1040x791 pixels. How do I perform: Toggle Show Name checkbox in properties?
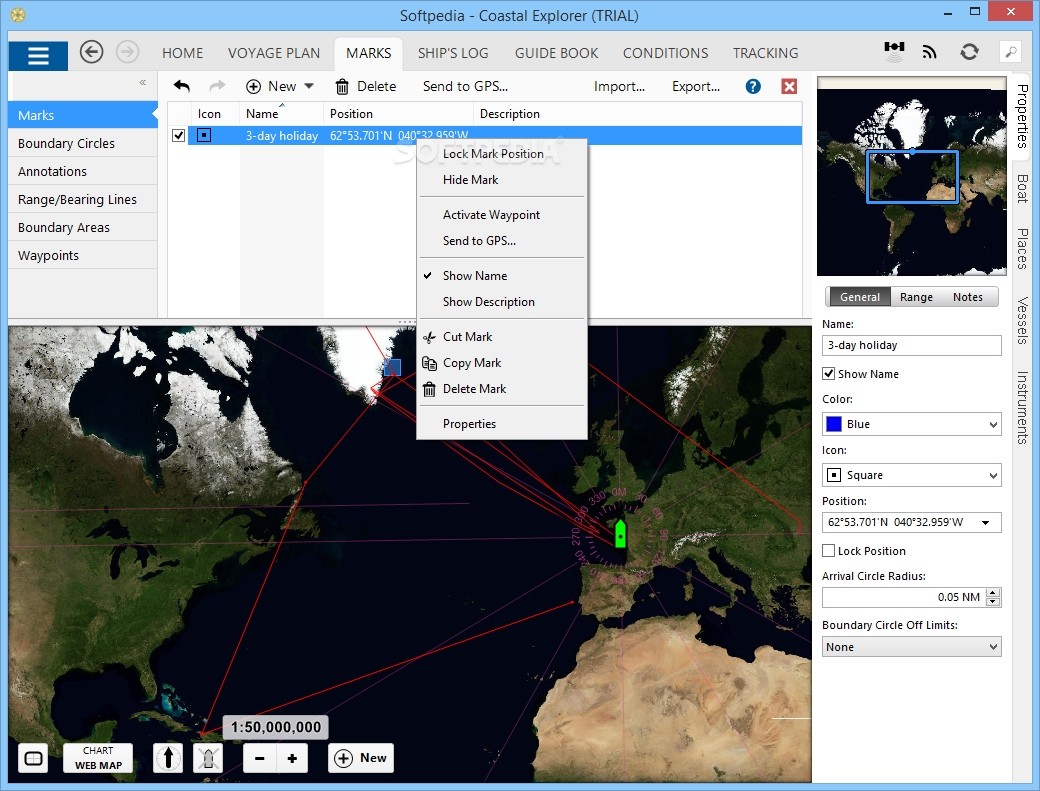point(828,373)
